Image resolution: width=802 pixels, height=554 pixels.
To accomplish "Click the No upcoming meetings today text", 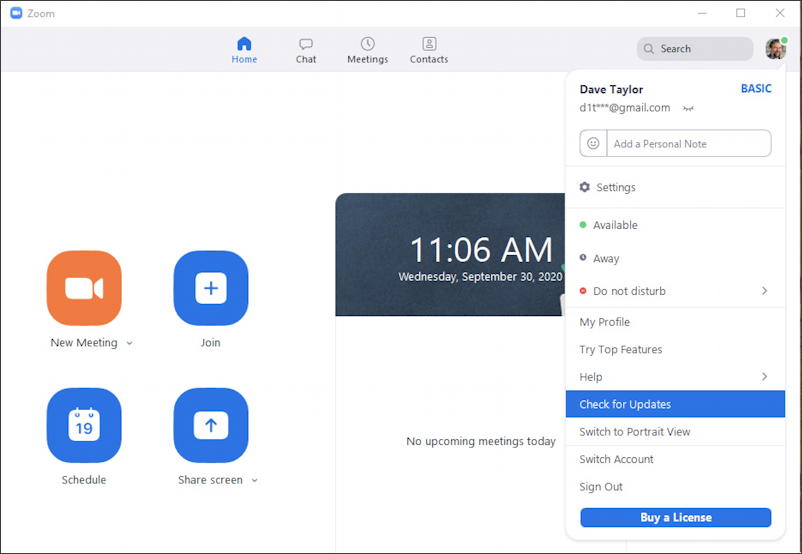I will point(481,441).
